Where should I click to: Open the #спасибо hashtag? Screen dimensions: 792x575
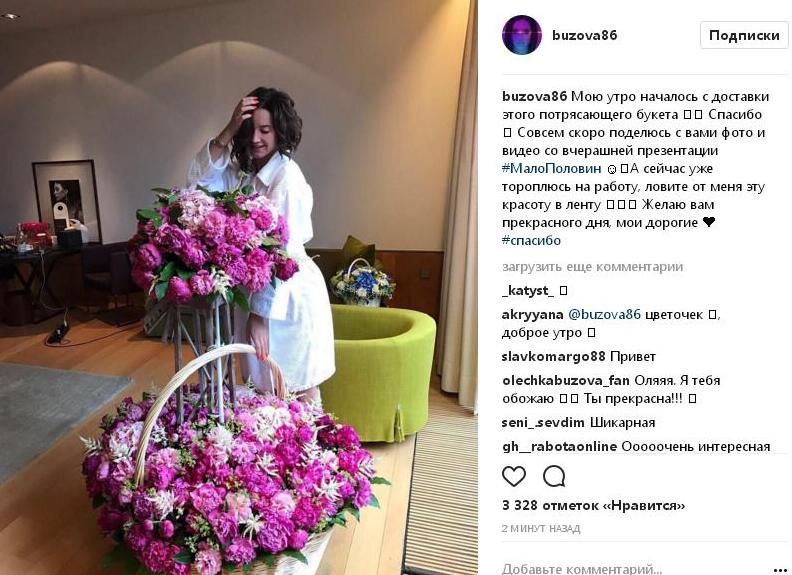pos(531,241)
